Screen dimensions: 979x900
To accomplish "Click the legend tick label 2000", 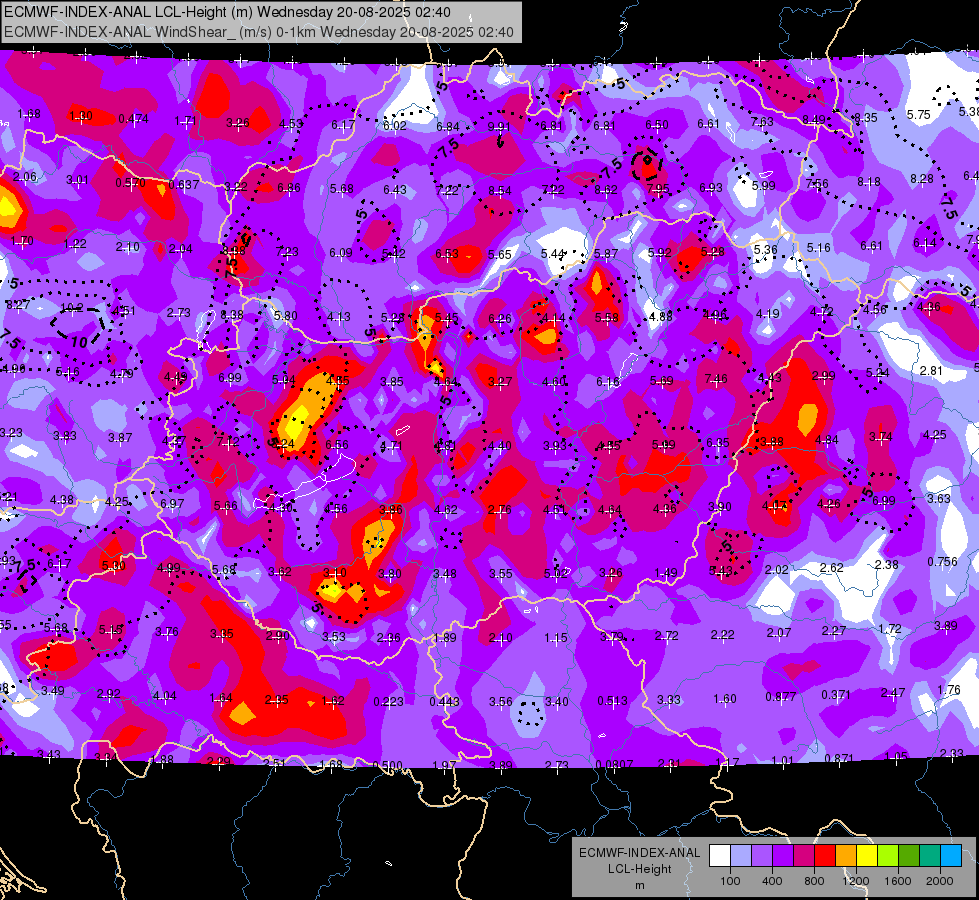I will pos(940,881).
